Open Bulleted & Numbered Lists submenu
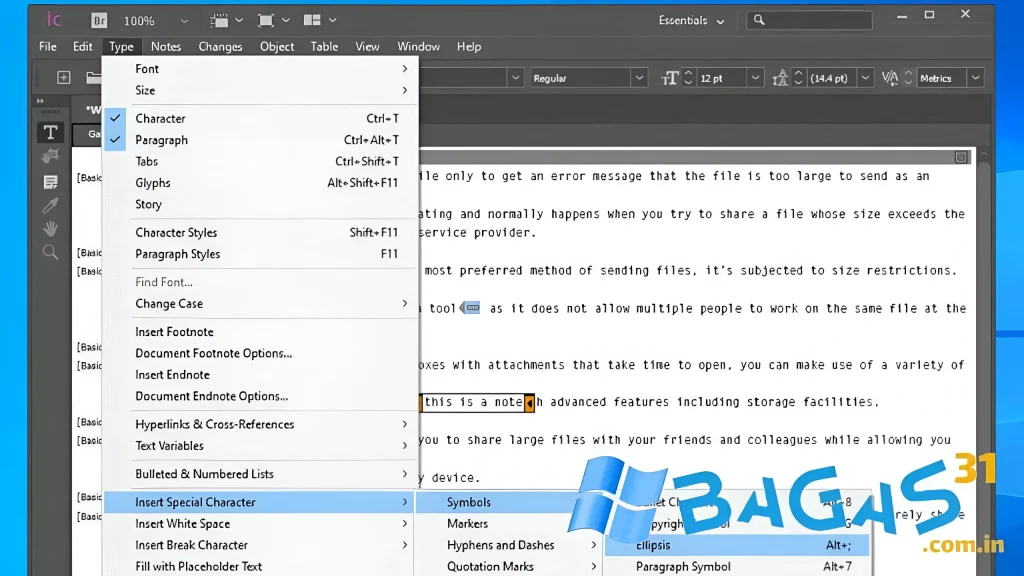1024x576 pixels. 260,474
